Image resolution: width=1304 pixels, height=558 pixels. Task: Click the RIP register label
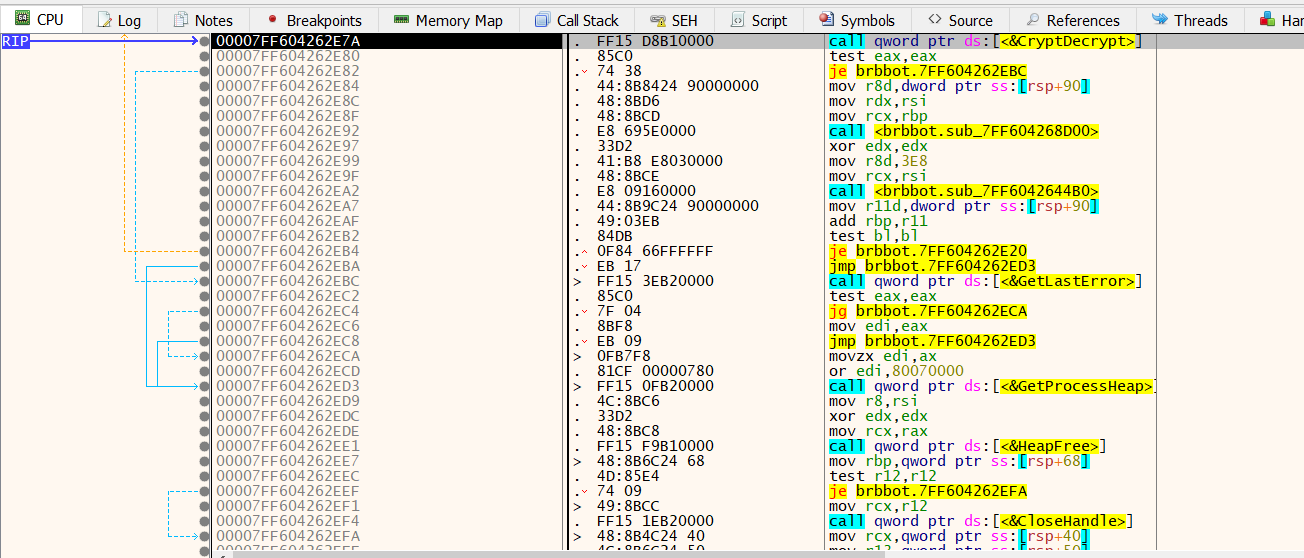coord(15,41)
